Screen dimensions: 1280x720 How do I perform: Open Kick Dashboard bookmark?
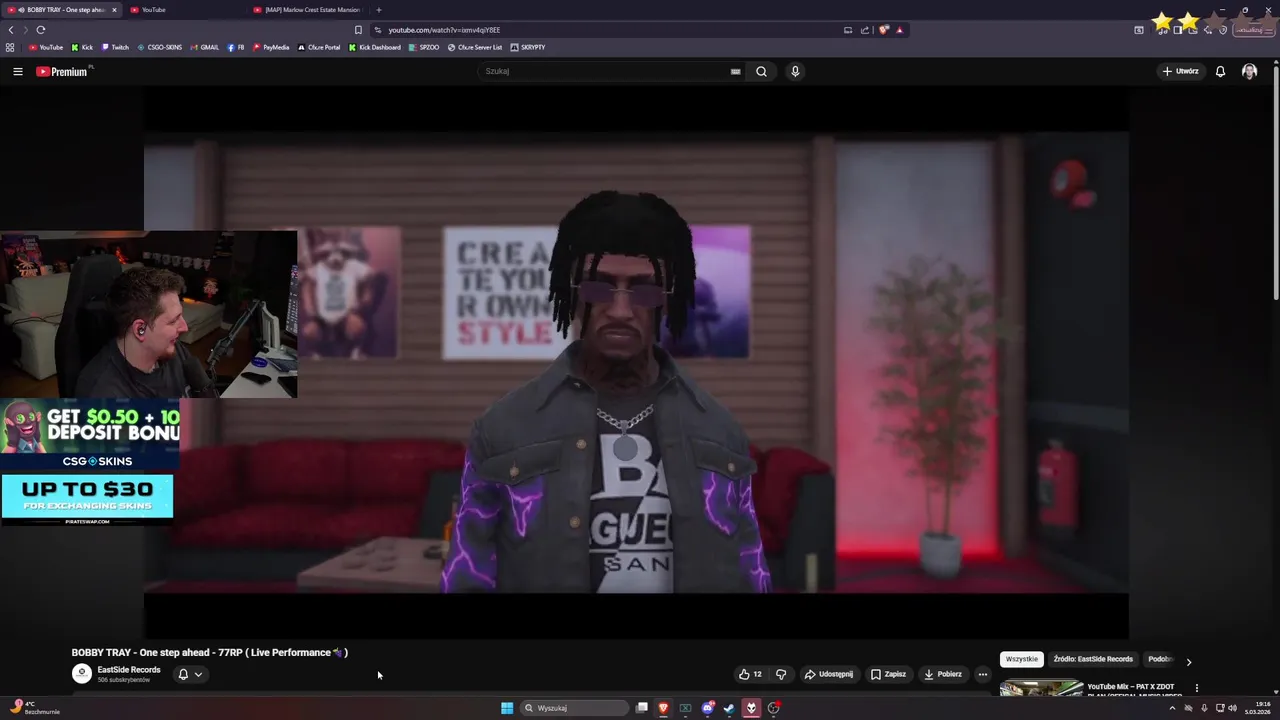[x=375, y=47]
